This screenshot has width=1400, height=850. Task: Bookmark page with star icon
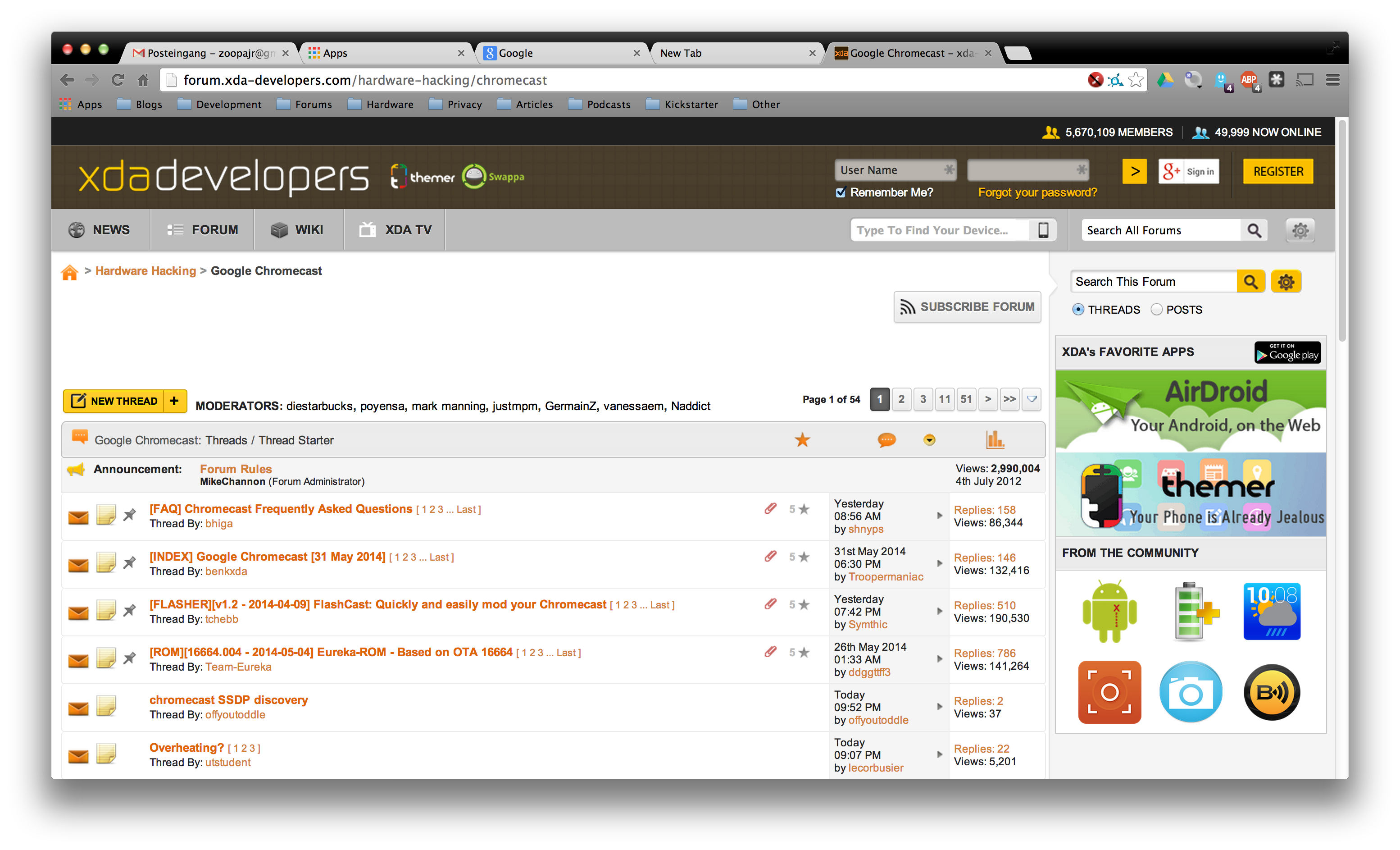pos(1135,80)
